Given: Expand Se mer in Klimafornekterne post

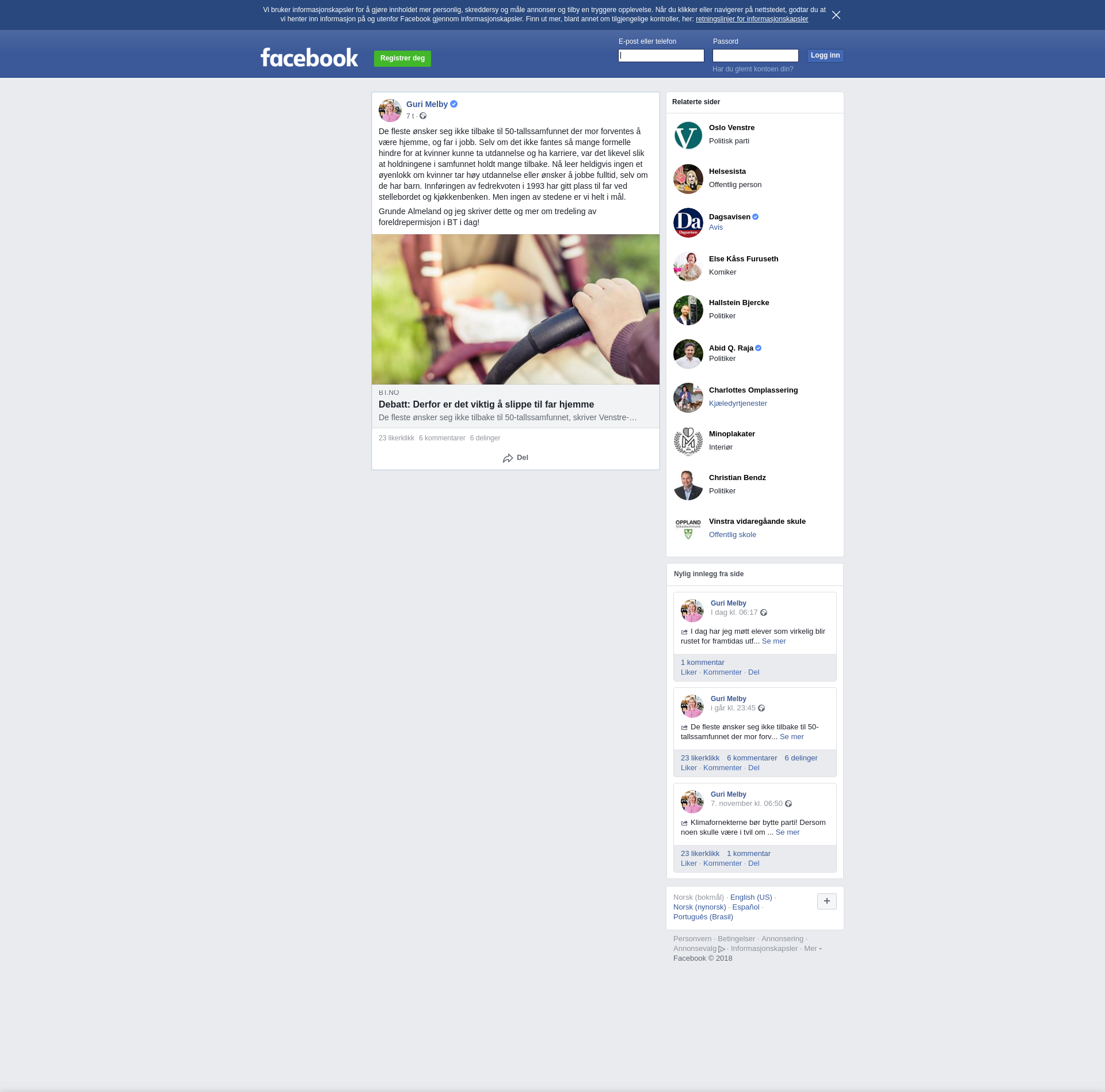Looking at the screenshot, I should coord(787,832).
